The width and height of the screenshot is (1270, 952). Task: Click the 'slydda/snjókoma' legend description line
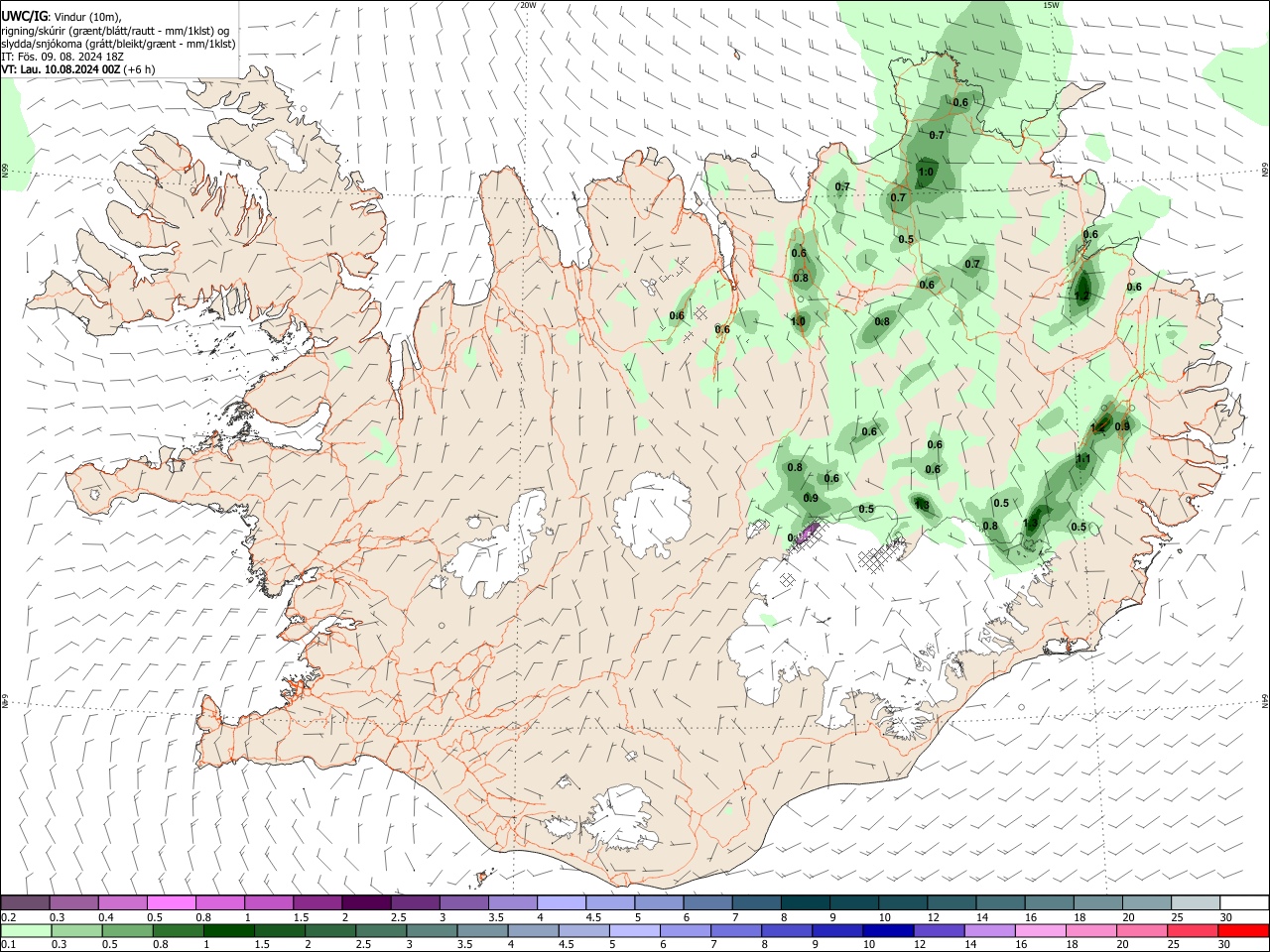[x=118, y=44]
